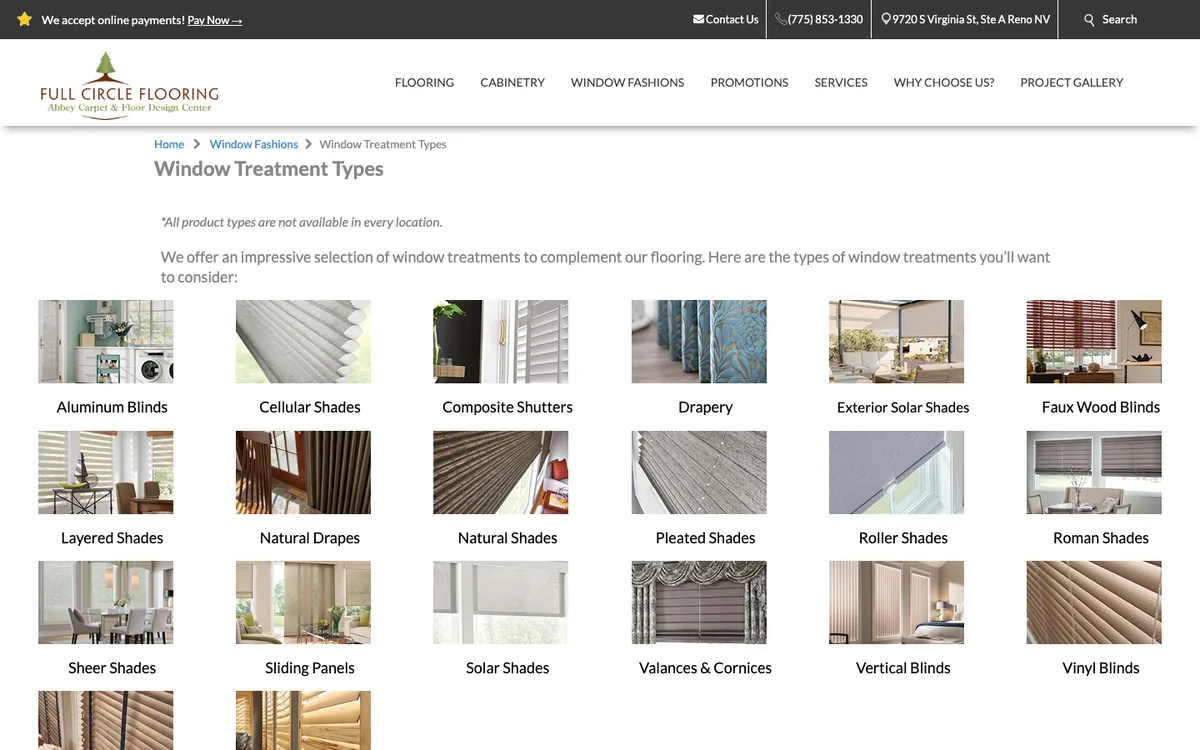
Task: Open the Pleated Shades thumbnail image
Action: click(699, 472)
